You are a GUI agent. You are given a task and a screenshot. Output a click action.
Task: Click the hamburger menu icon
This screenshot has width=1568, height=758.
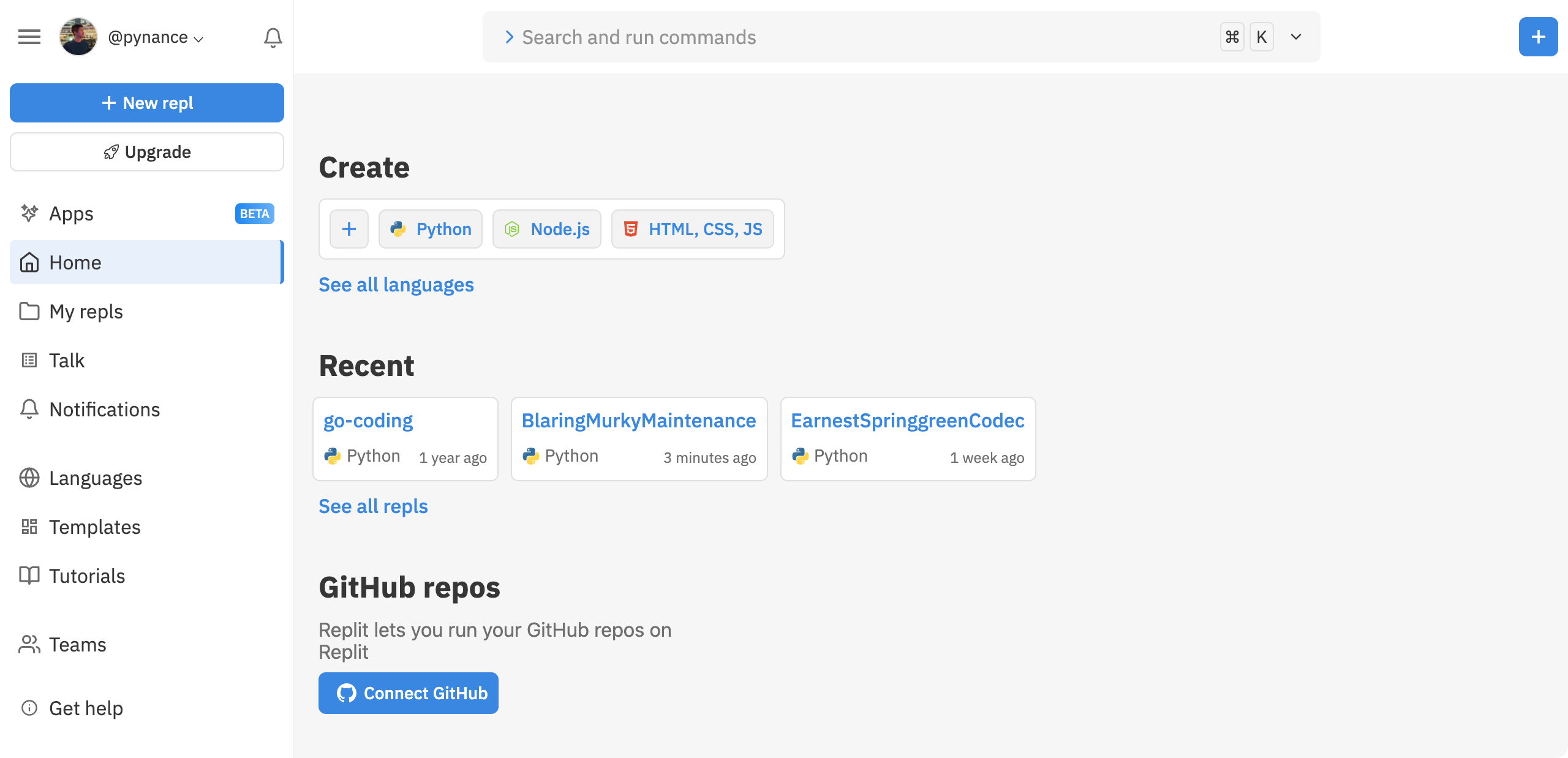29,37
